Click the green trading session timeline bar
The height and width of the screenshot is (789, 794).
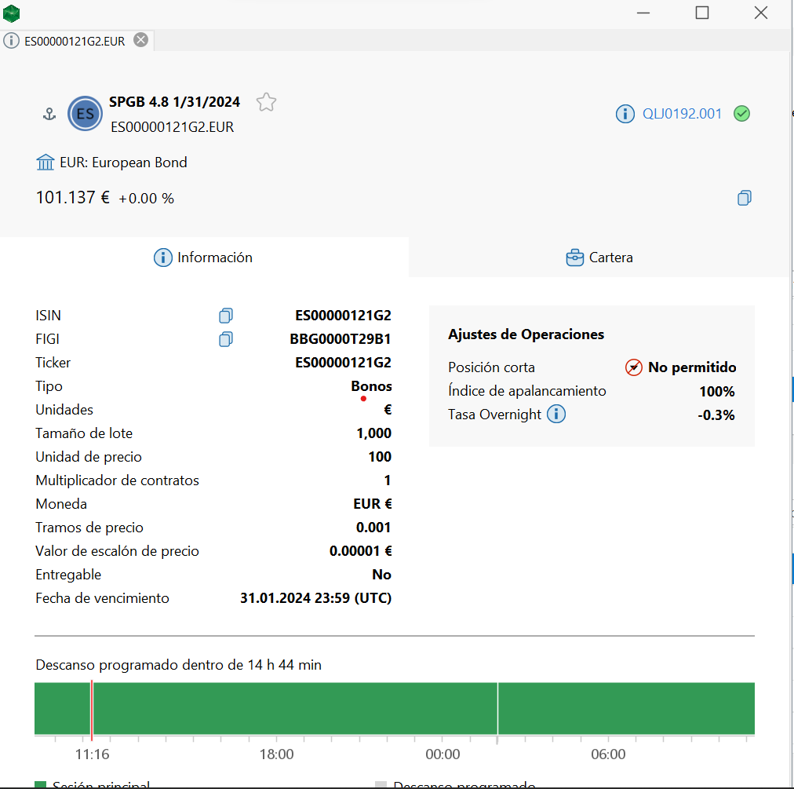tap(300, 709)
